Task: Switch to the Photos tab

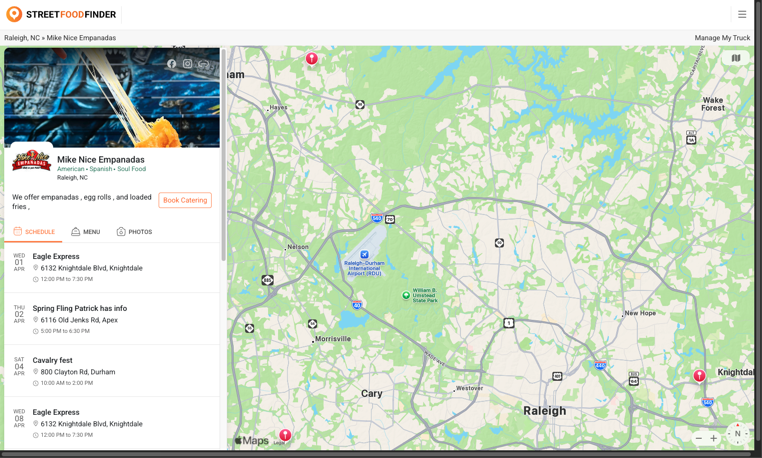Action: point(135,232)
